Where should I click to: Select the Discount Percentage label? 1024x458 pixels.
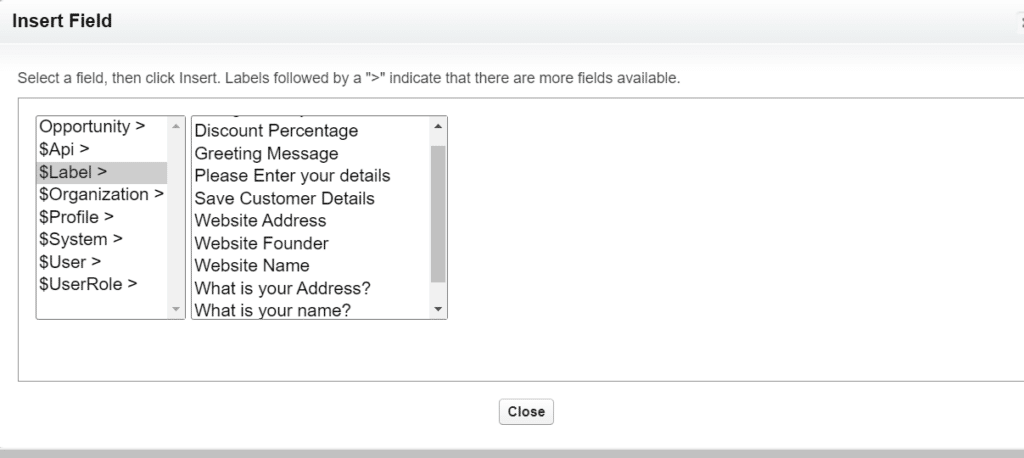click(276, 131)
